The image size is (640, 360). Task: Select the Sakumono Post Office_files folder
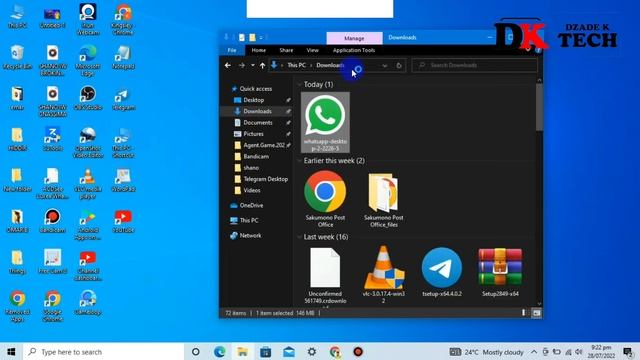[x=384, y=199]
